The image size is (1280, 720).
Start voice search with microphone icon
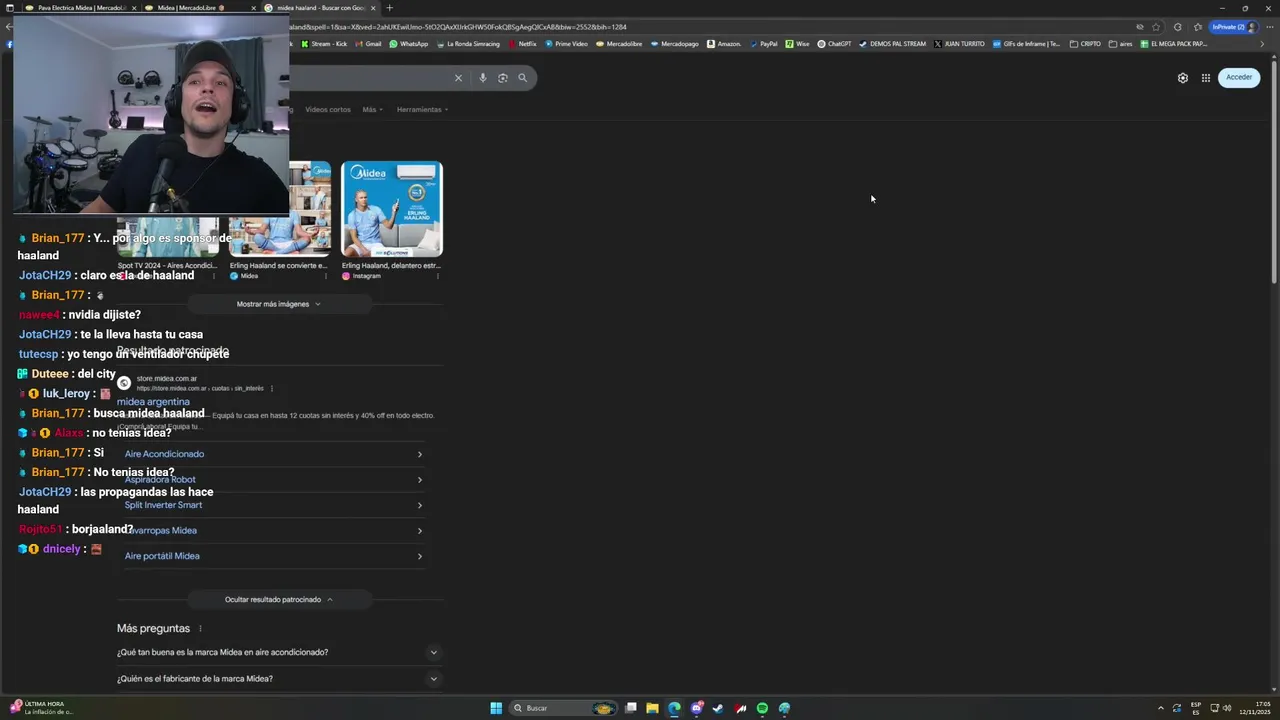tap(482, 78)
